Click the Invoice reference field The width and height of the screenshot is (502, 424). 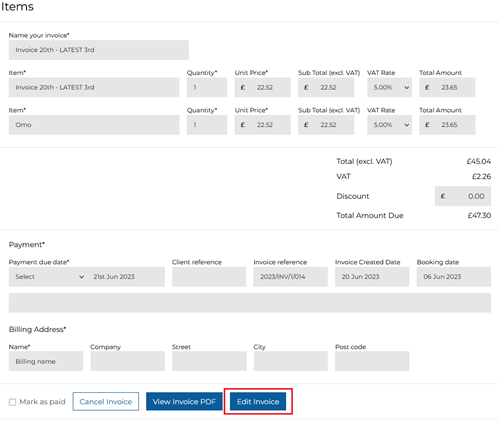pos(290,277)
